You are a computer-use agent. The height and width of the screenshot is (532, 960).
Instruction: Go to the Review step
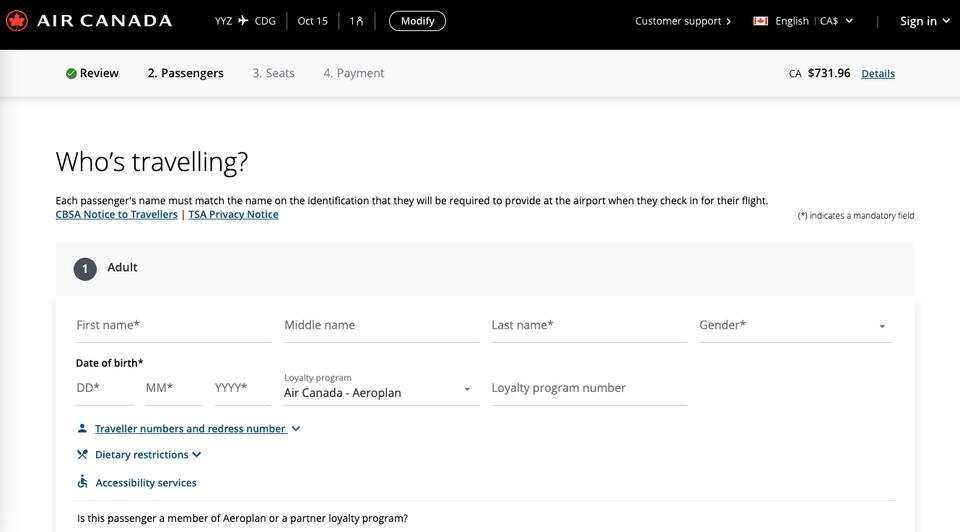point(92,73)
